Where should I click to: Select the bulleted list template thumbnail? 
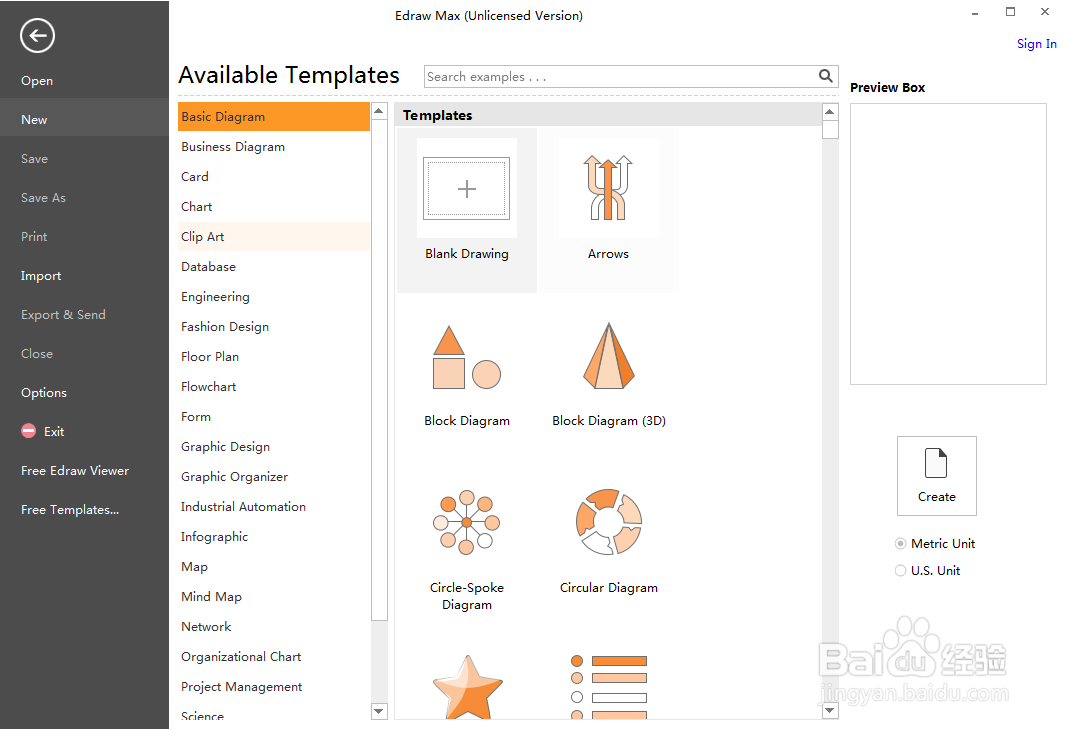608,686
